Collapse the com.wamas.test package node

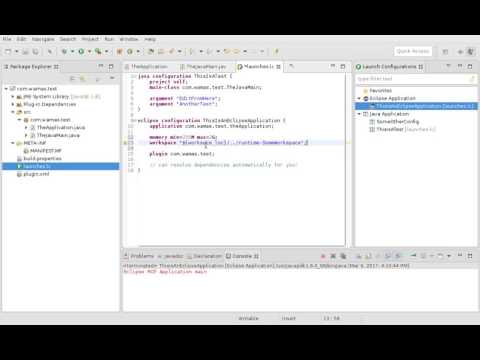(x=19, y=120)
